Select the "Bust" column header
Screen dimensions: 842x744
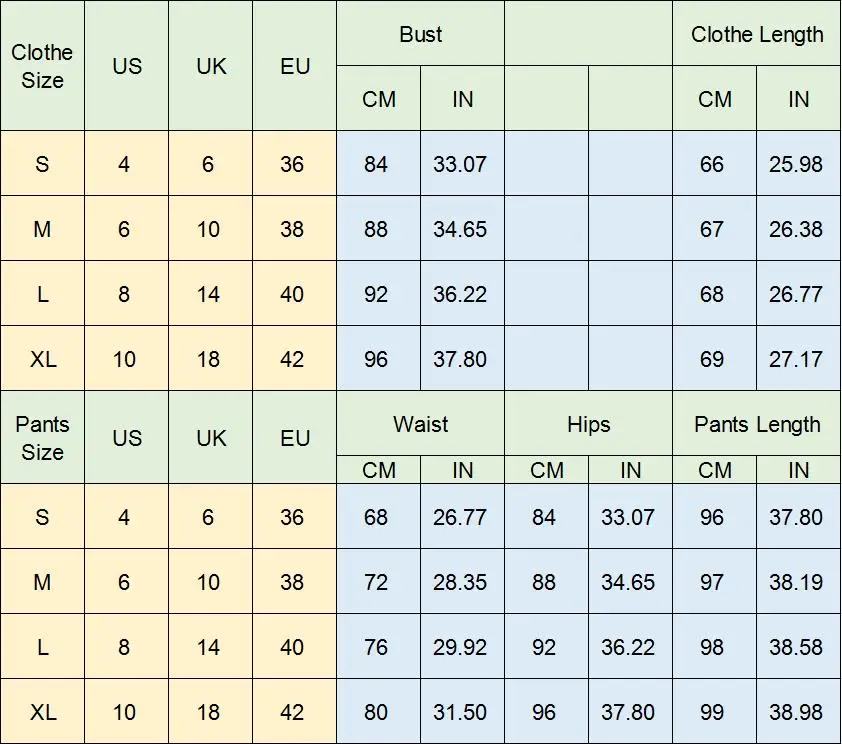pyautogui.click(x=420, y=34)
